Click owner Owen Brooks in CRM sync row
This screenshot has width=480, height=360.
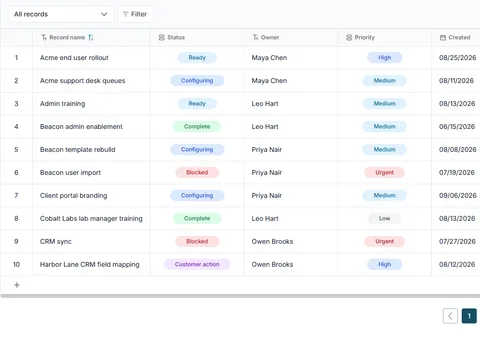[x=272, y=242]
